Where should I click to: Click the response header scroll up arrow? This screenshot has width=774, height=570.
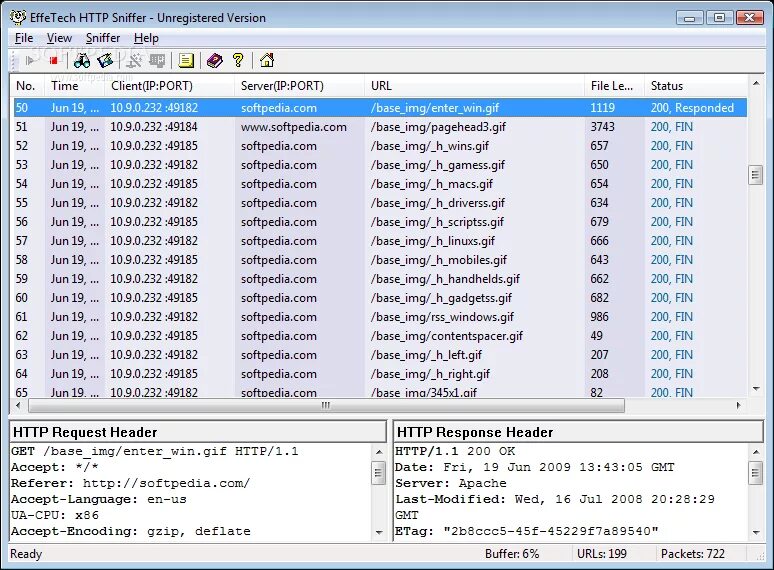coord(756,452)
